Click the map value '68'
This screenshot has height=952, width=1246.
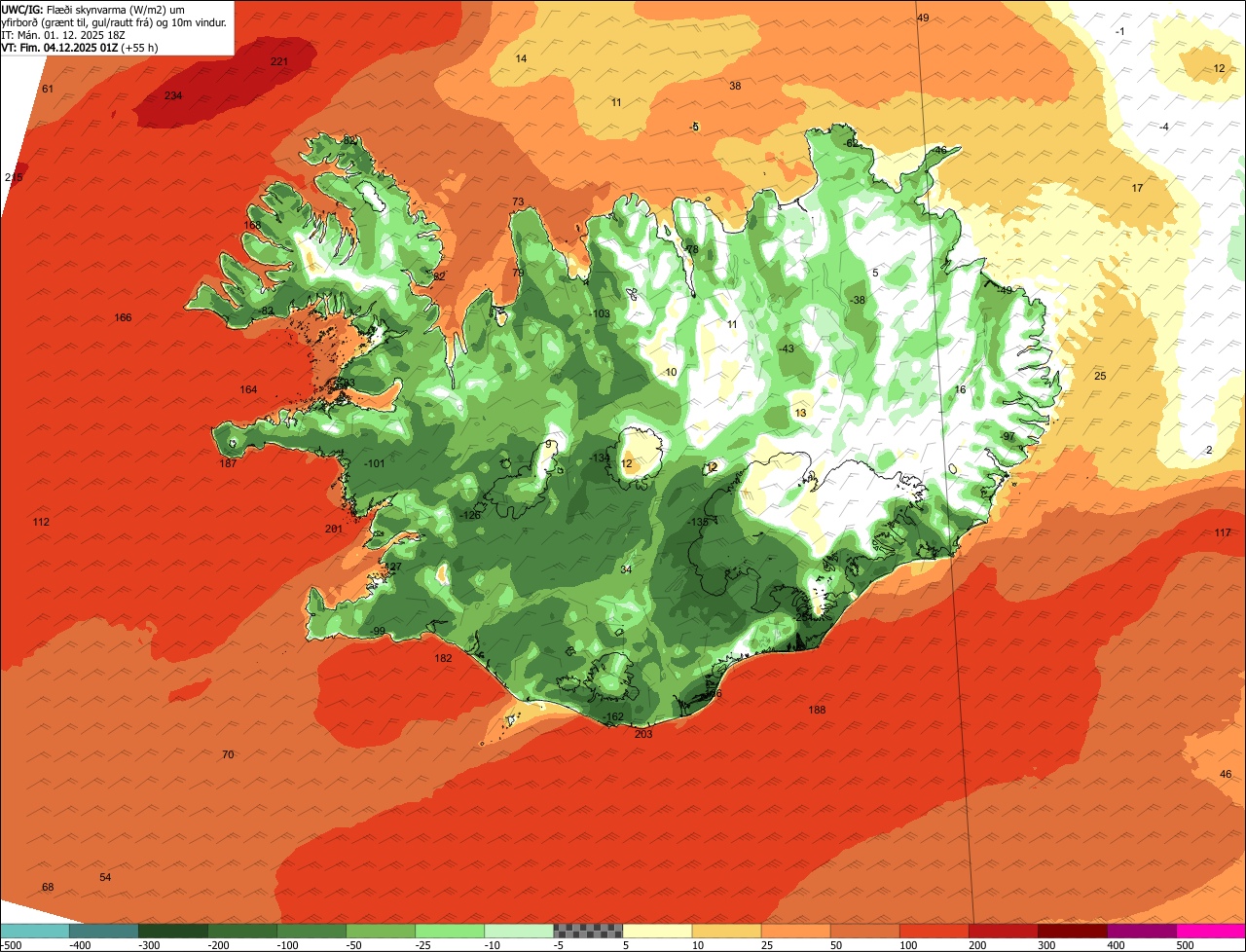(x=48, y=887)
